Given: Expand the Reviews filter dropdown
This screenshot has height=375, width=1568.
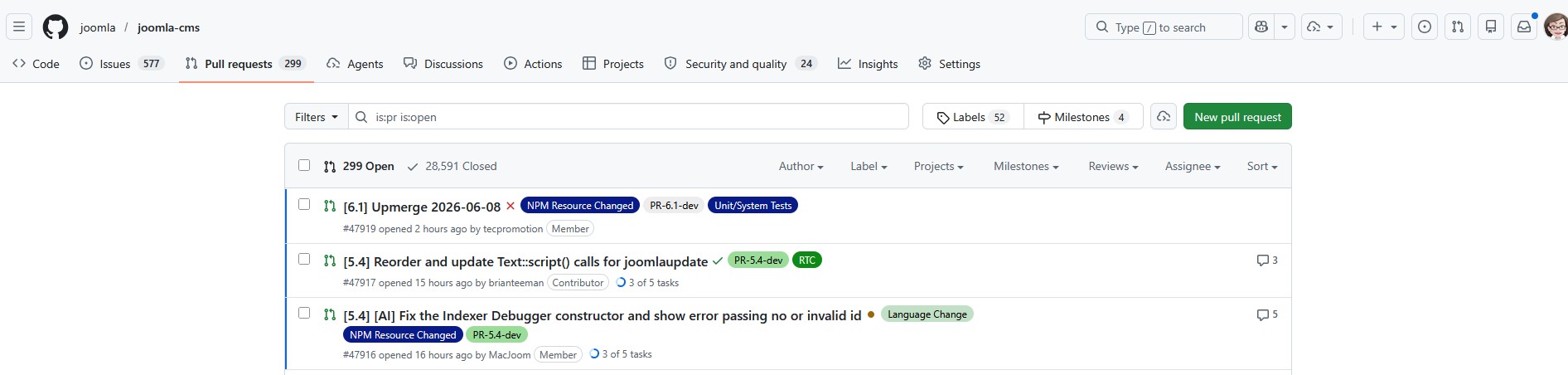Looking at the screenshot, I should pos(1113,166).
